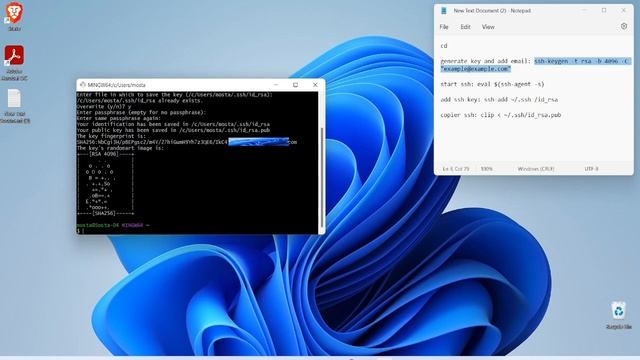This screenshot has height=360, width=640.
Task: Open the Edit menu in Notepad
Action: click(x=465, y=27)
